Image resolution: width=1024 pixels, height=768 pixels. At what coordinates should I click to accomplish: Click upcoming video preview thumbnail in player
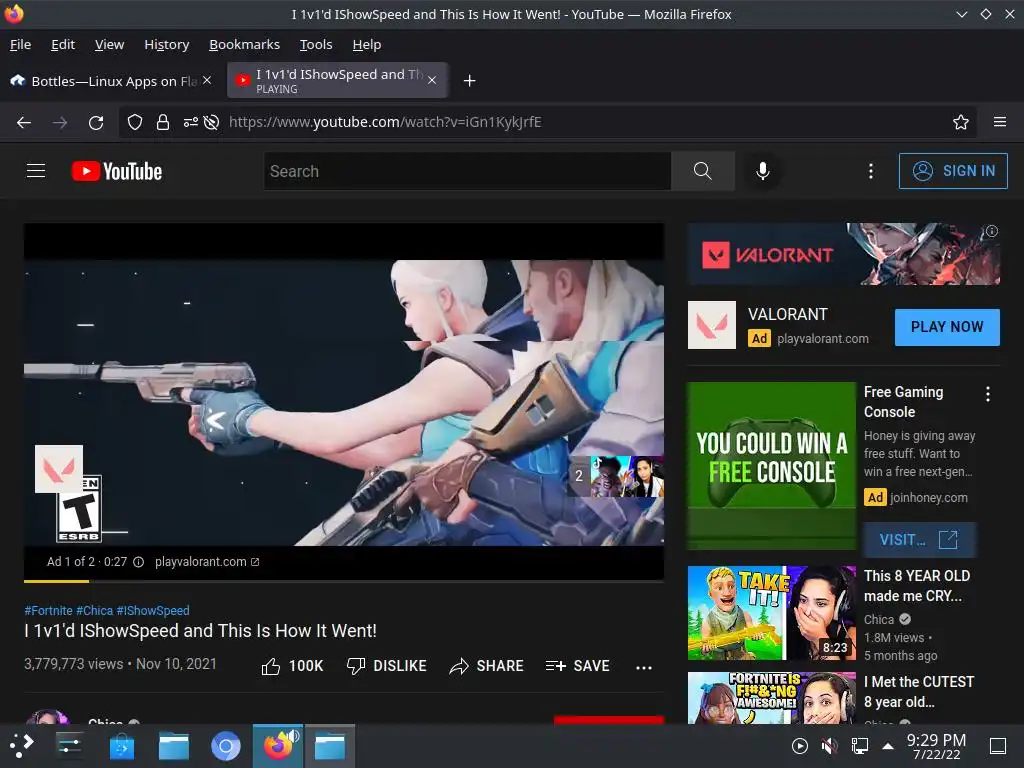(616, 476)
